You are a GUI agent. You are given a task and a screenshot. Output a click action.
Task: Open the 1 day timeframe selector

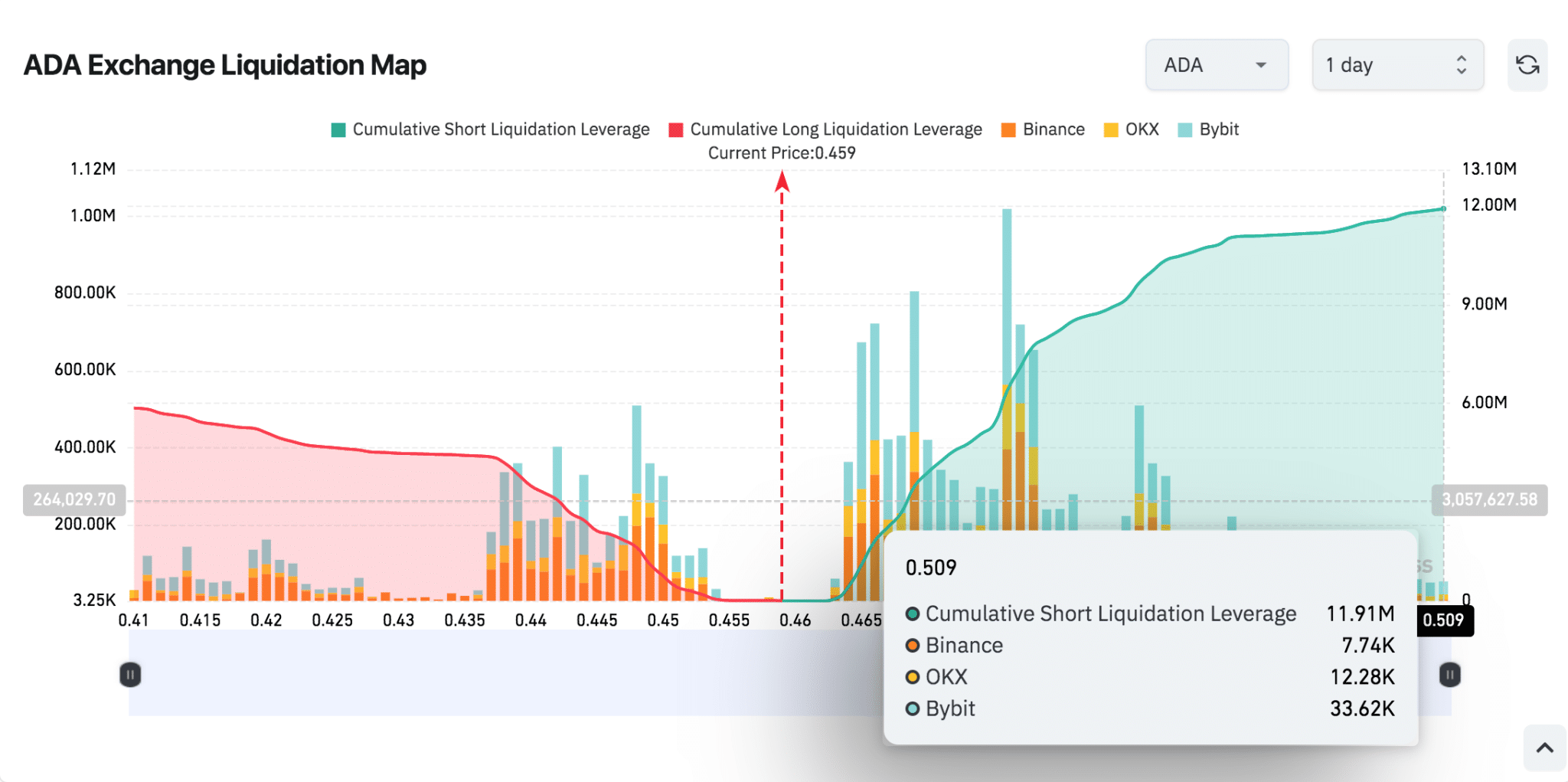pos(1398,65)
